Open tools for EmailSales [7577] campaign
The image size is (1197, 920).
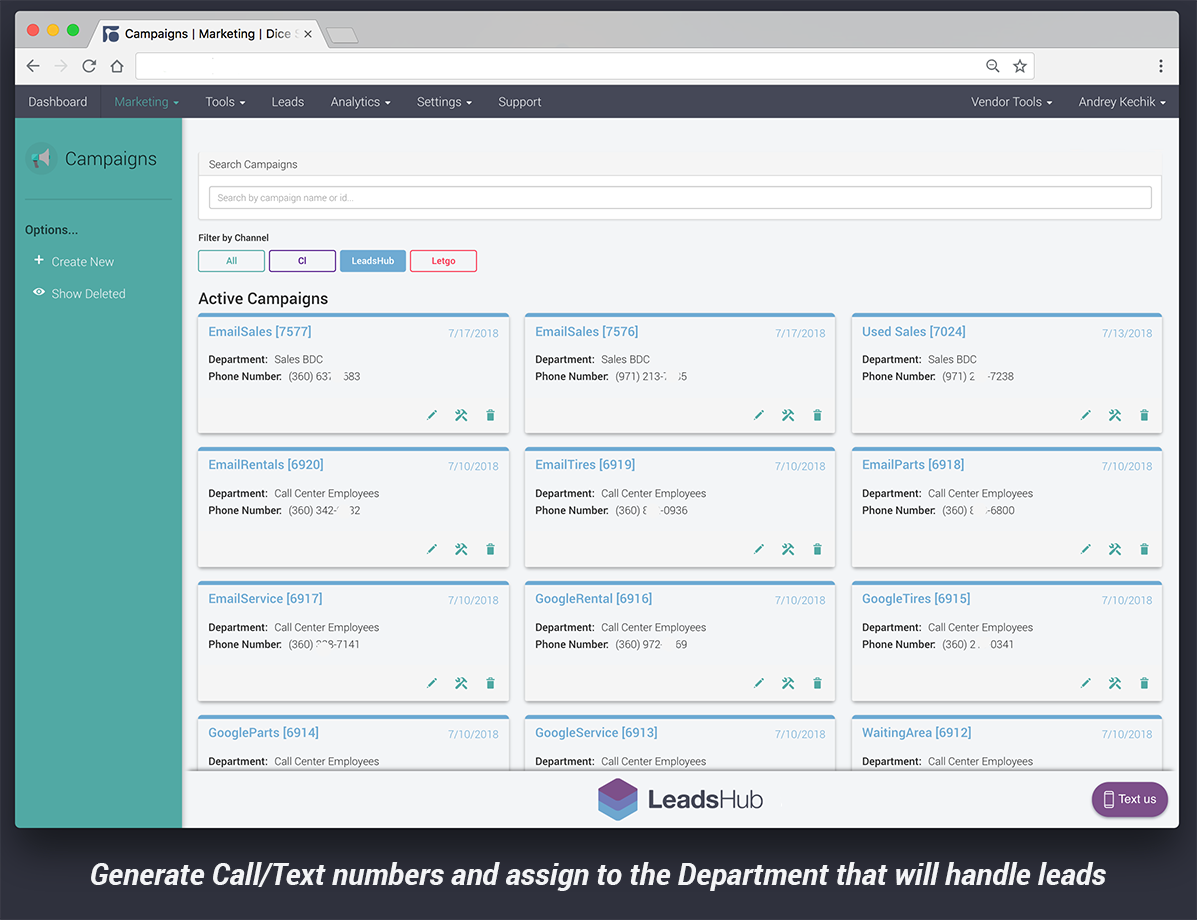(x=461, y=415)
